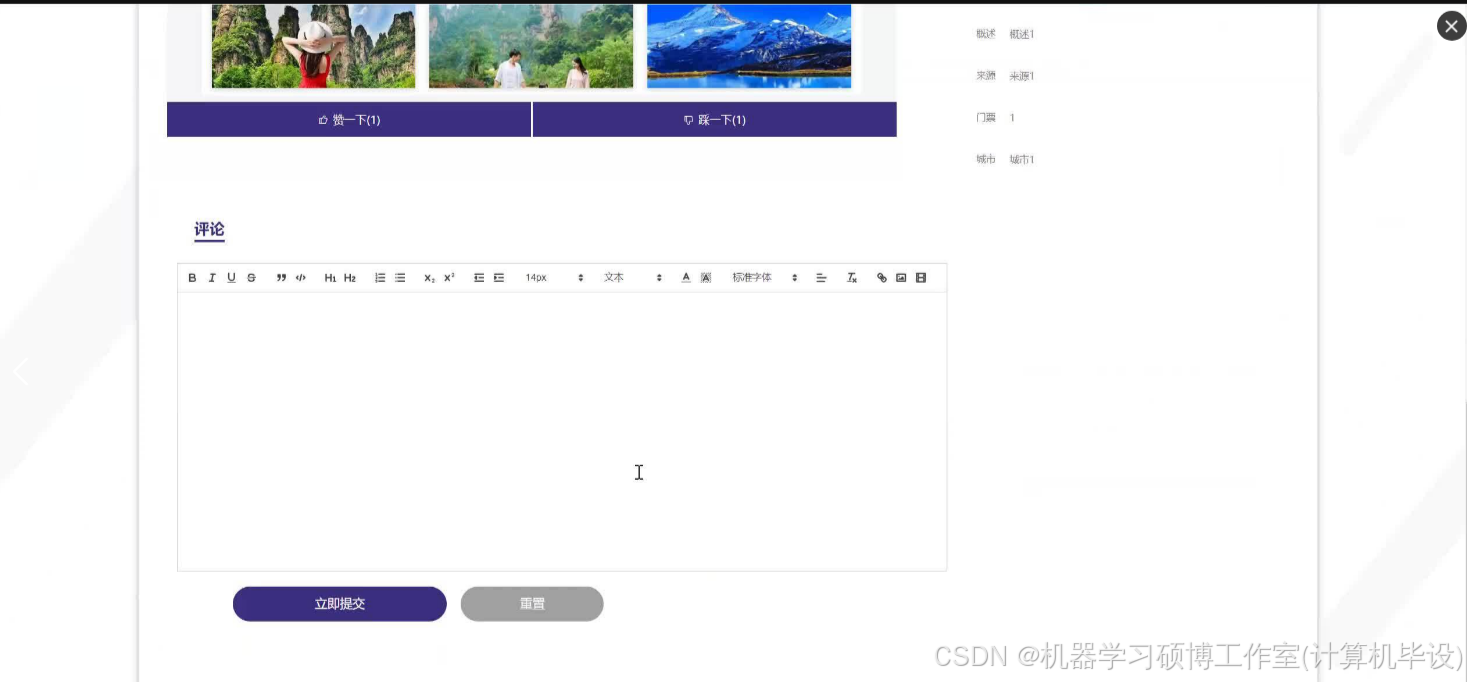The height and width of the screenshot is (682, 1467).
Task: Toggle strikethrough formatting in comment editor
Action: (251, 278)
